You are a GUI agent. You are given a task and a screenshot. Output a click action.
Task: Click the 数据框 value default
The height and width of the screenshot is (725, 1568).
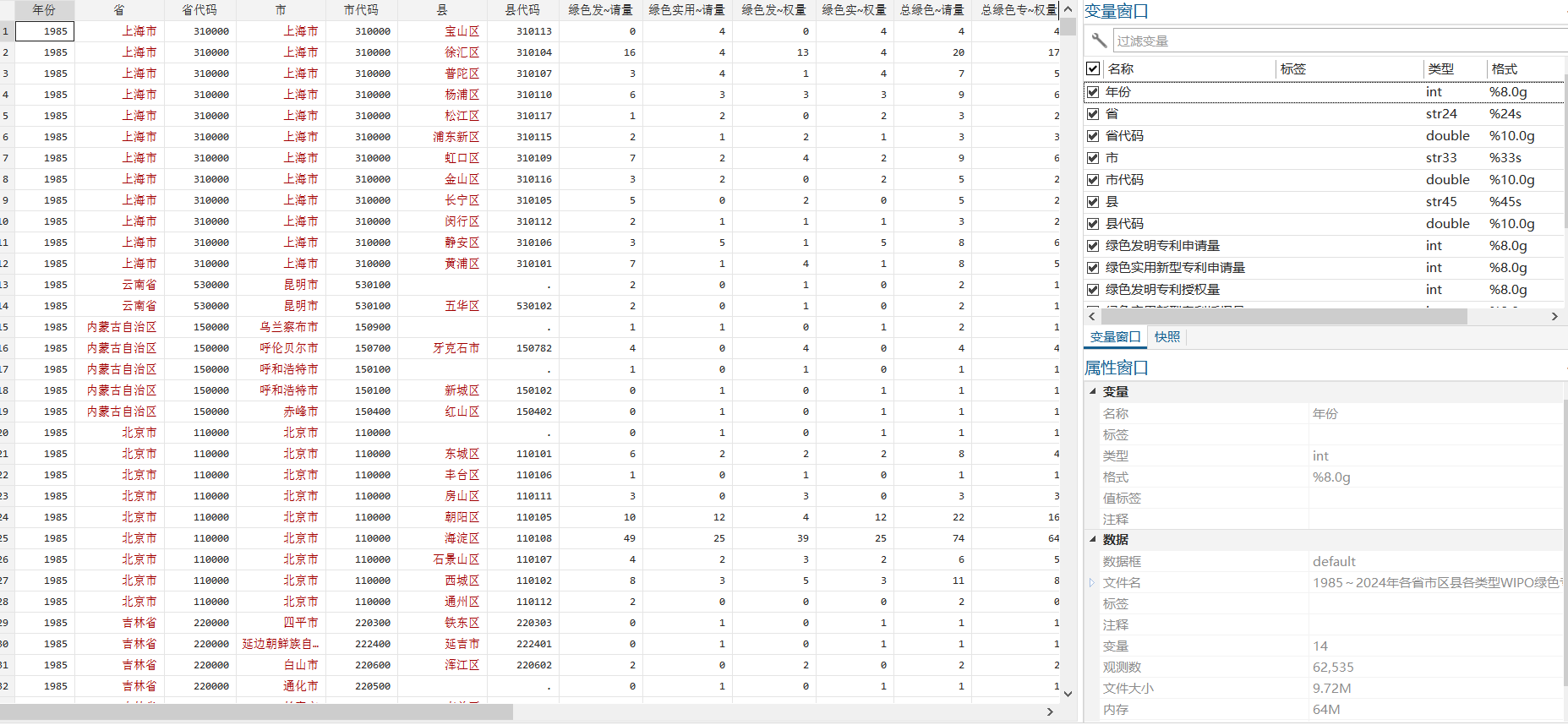tap(1334, 562)
